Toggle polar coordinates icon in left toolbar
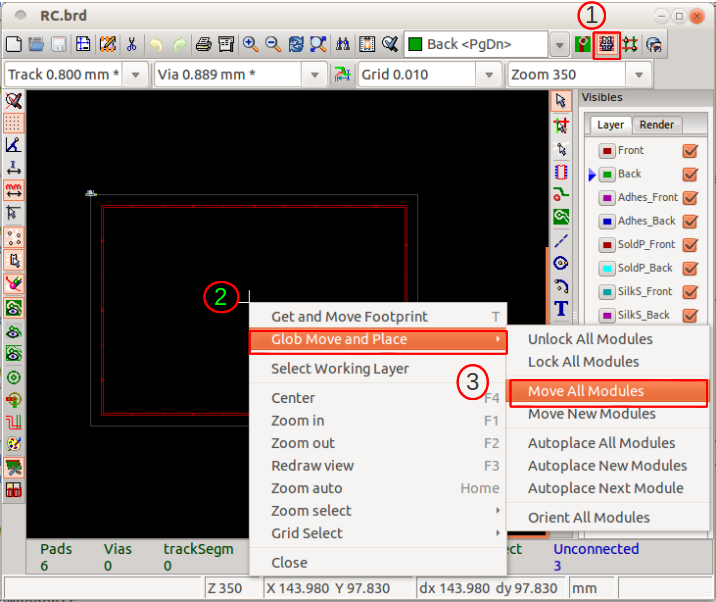Screen dimensions: 716x602 coord(13,145)
